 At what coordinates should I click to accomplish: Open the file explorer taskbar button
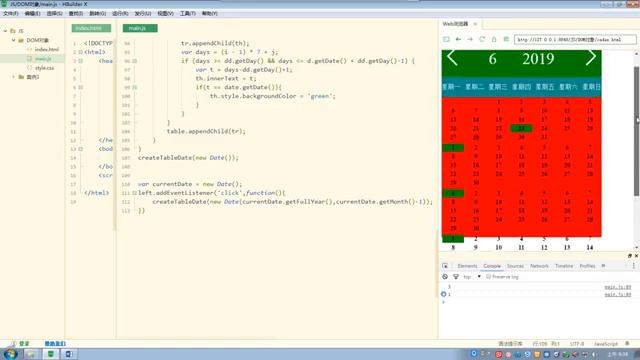tap(31, 354)
